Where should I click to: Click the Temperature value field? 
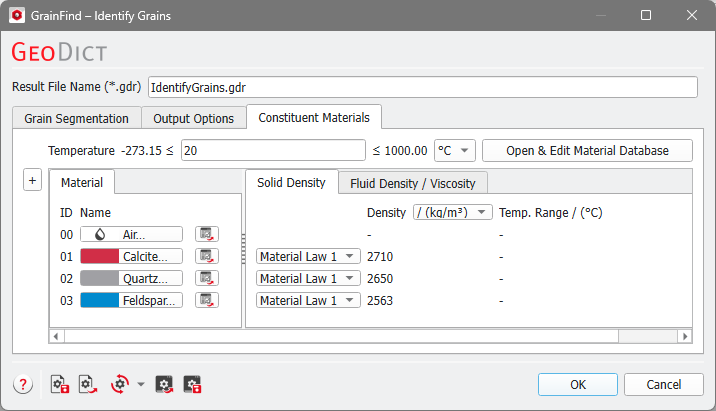coord(273,150)
